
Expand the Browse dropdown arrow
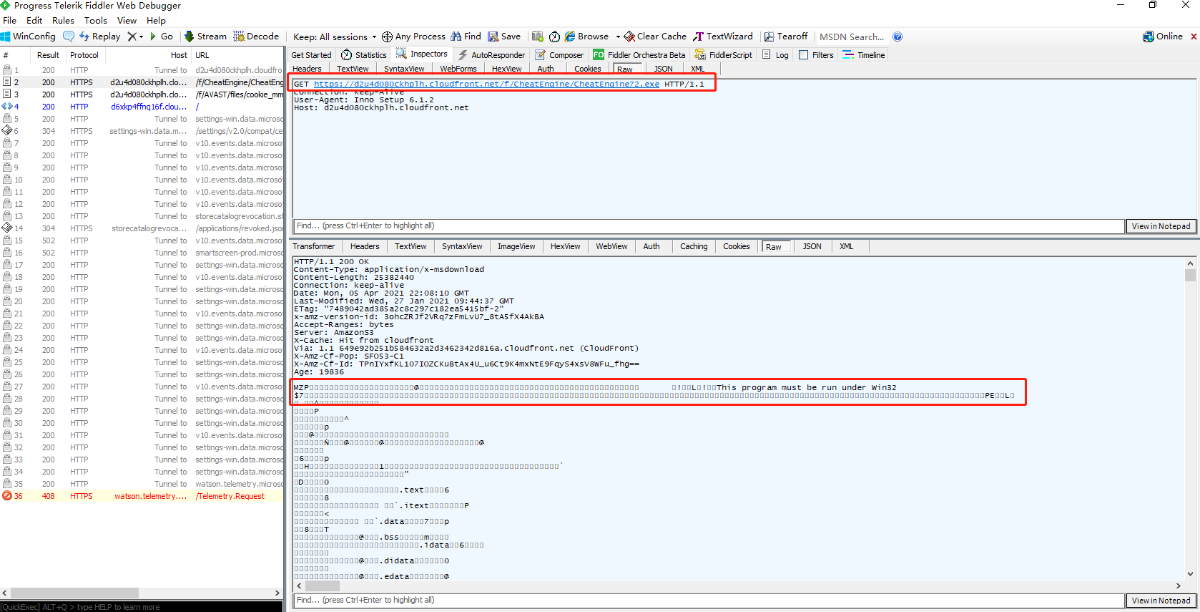[618, 36]
